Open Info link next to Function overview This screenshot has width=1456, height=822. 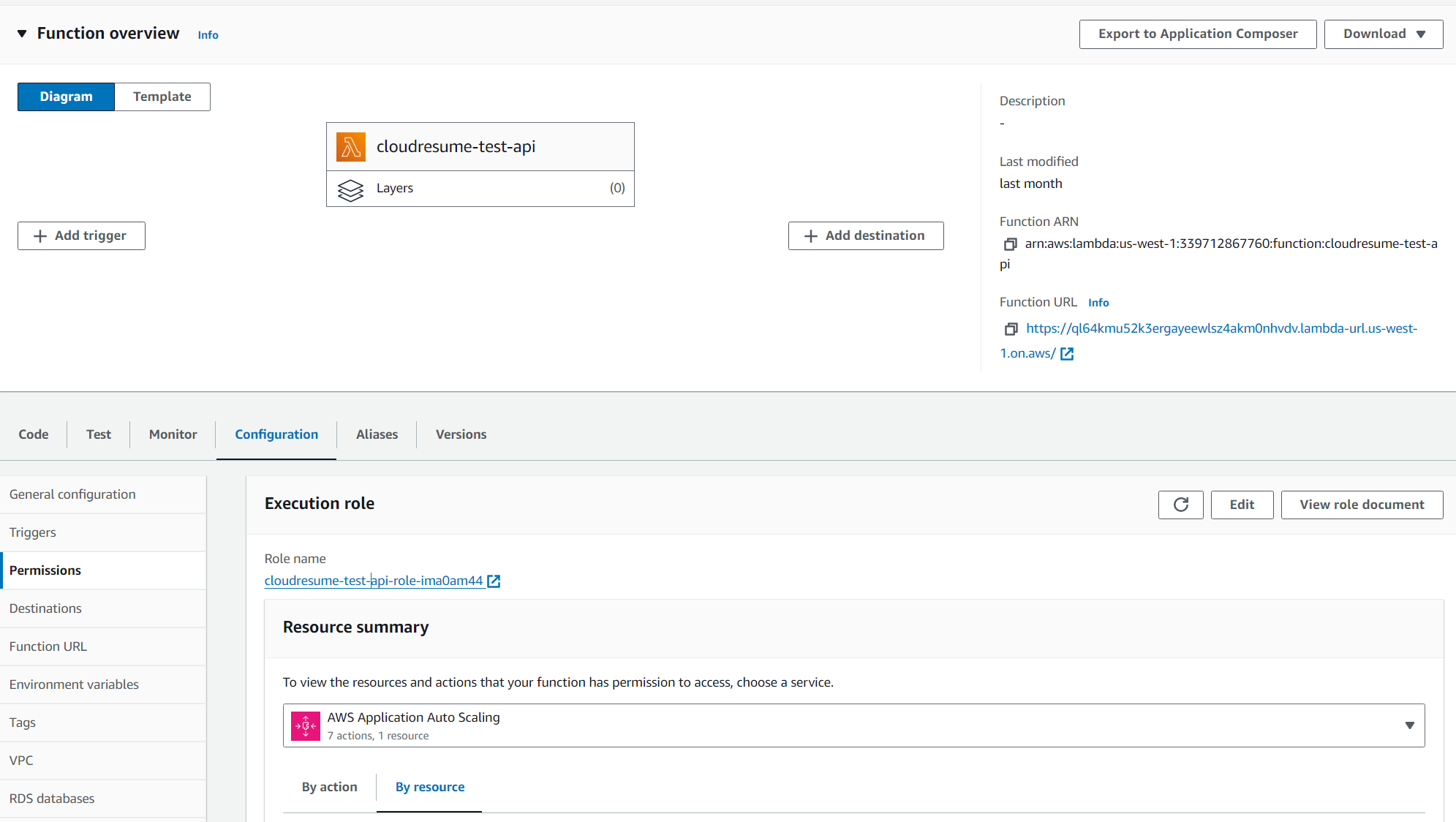click(x=208, y=35)
